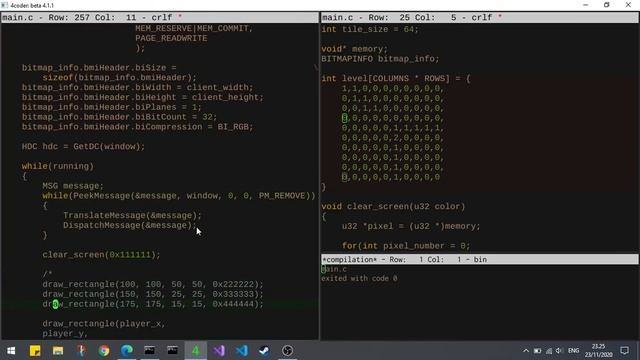The width and height of the screenshot is (640, 360).
Task: Show hidden system tray icons
Action: (526, 351)
